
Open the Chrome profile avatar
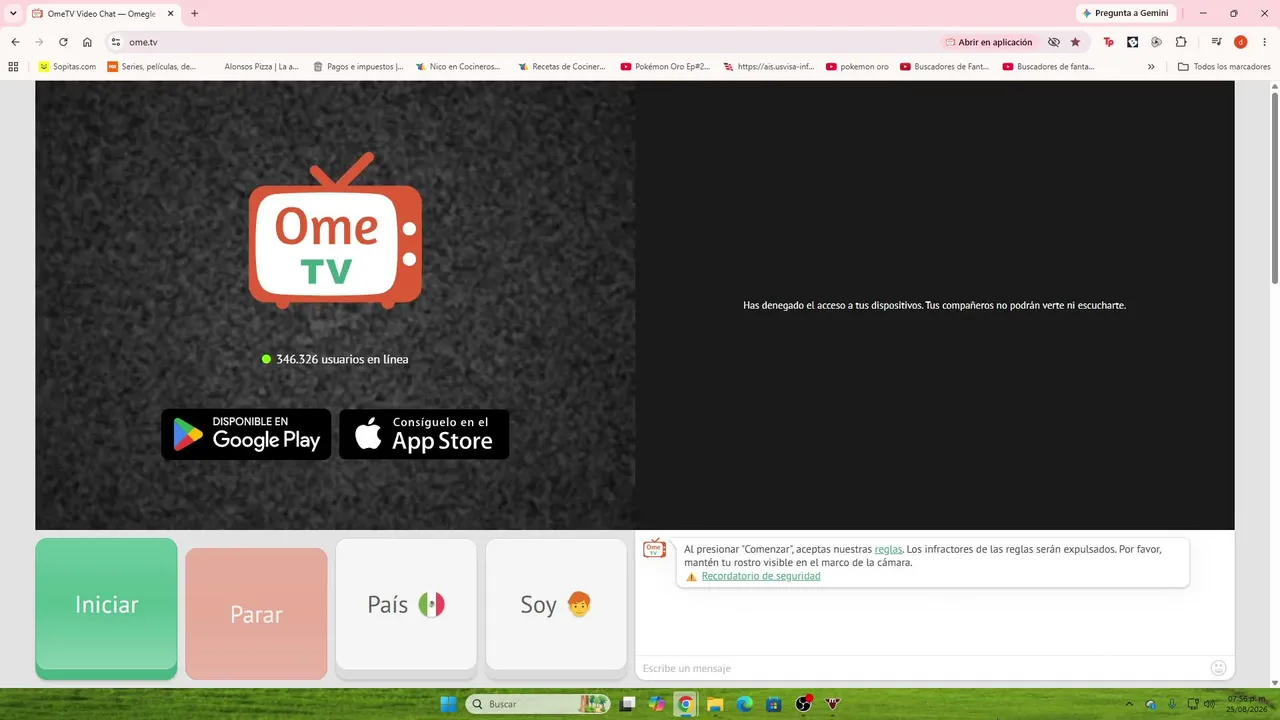[x=1240, y=42]
